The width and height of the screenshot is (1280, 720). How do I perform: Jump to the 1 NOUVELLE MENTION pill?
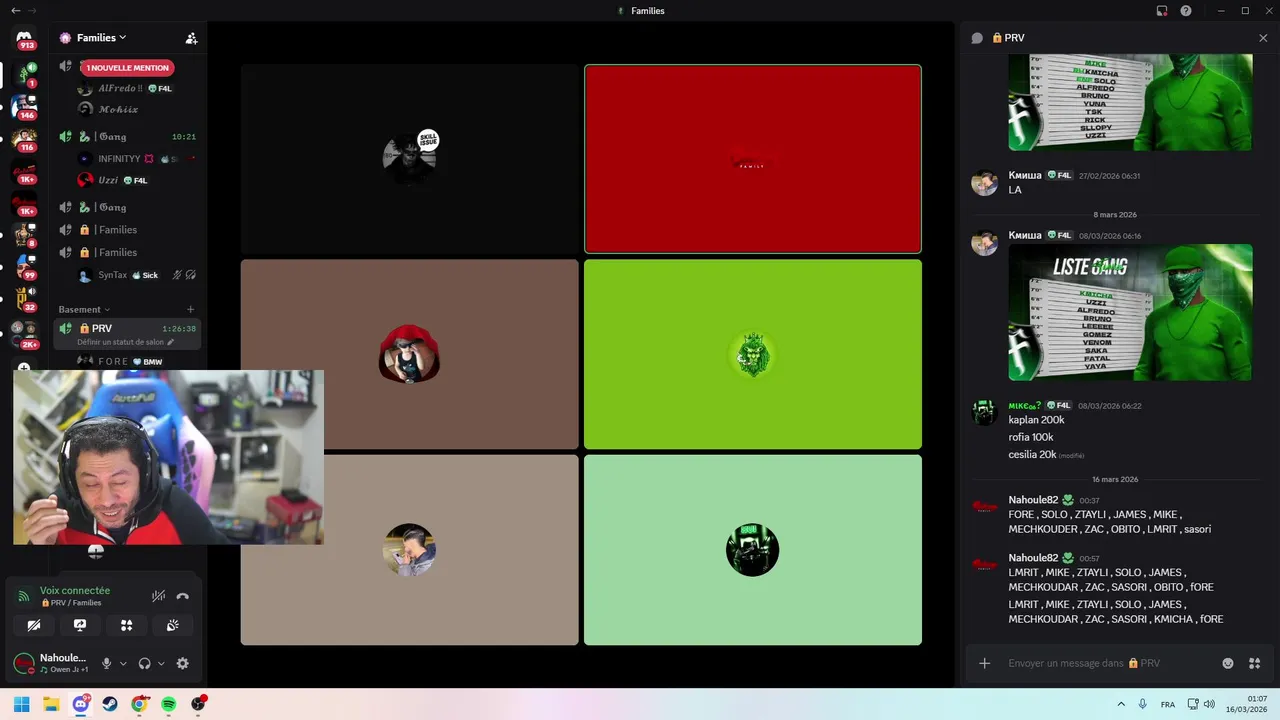127,67
